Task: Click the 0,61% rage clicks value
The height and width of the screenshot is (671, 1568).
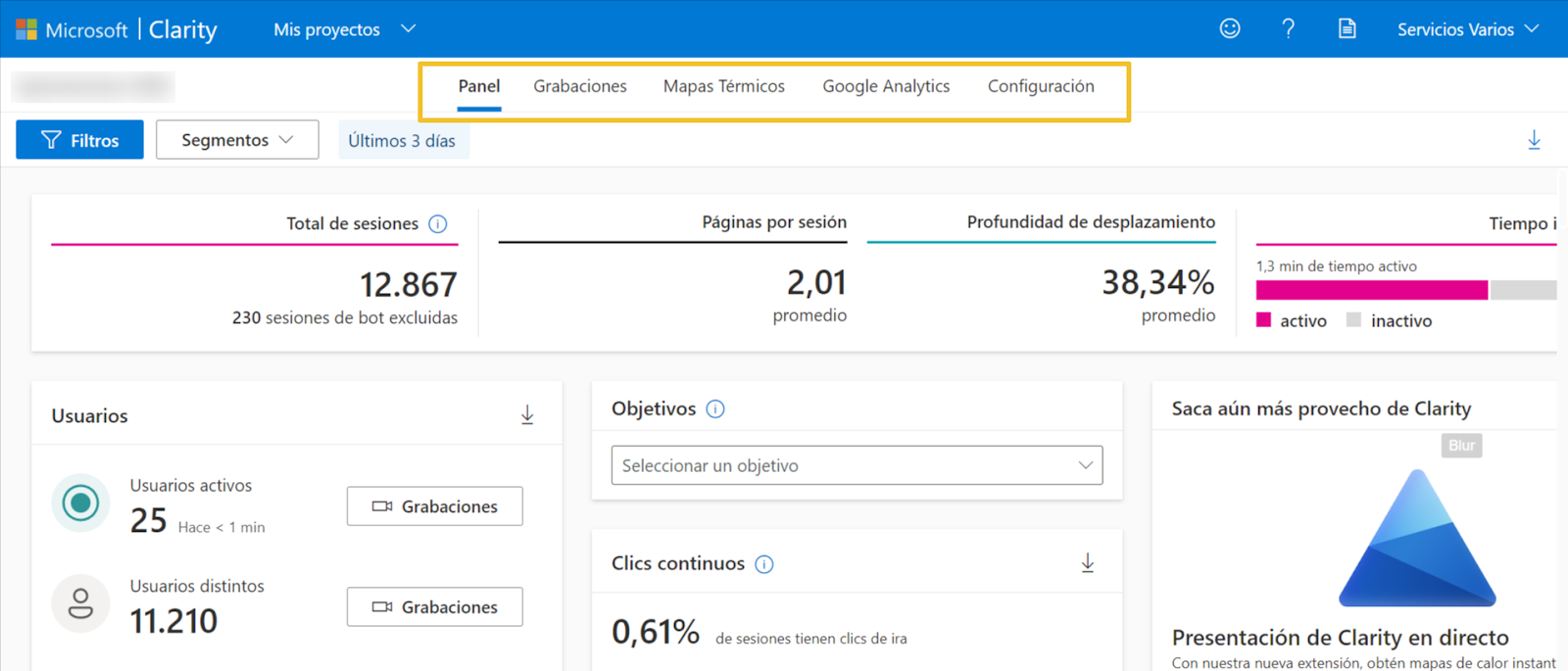Action: 656,632
